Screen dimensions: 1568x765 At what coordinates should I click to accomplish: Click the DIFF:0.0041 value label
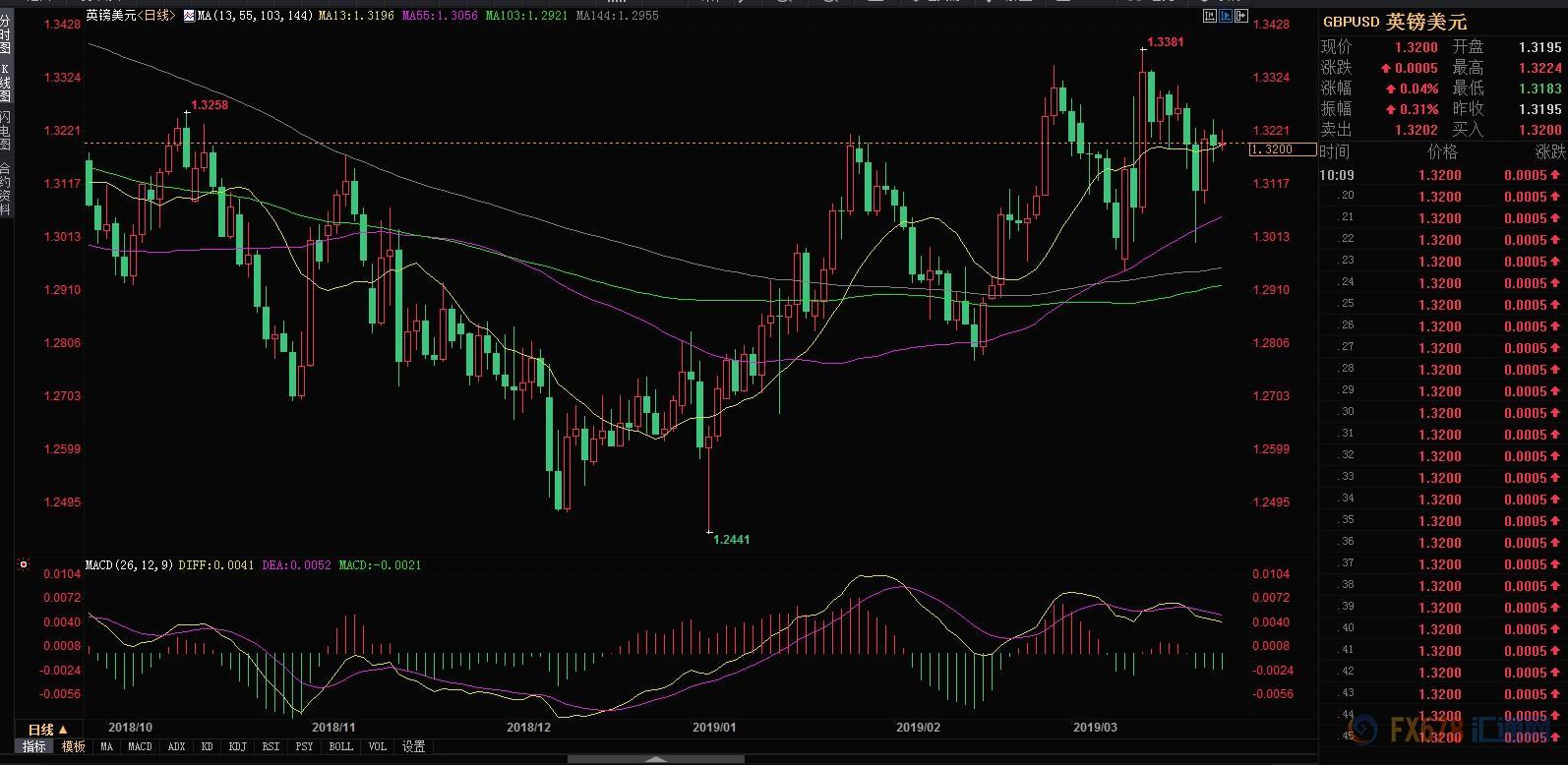(x=216, y=565)
